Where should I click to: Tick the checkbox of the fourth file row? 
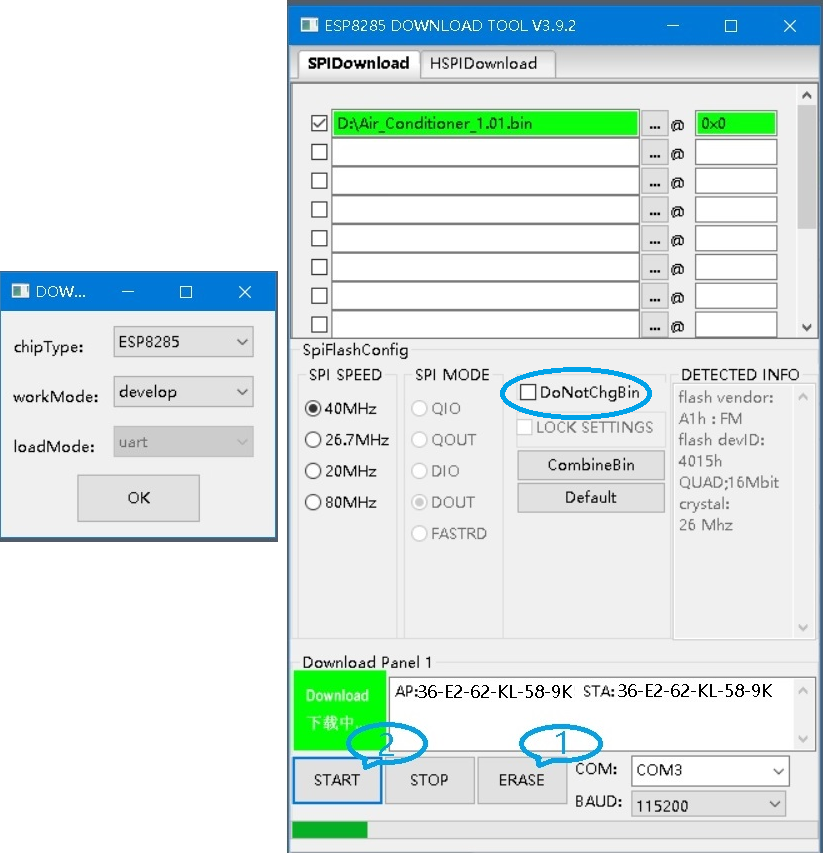tap(319, 209)
